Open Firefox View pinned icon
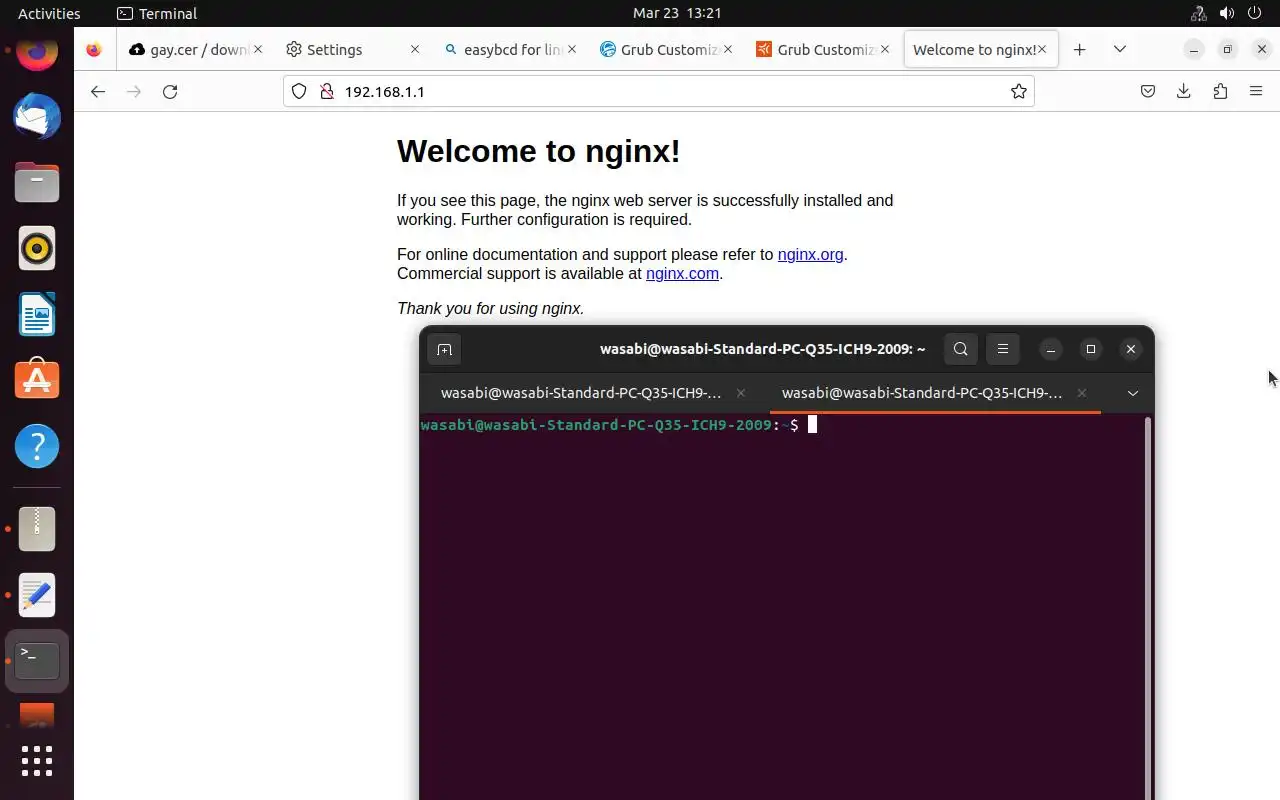Screen dimensions: 1280x800 (94, 49)
